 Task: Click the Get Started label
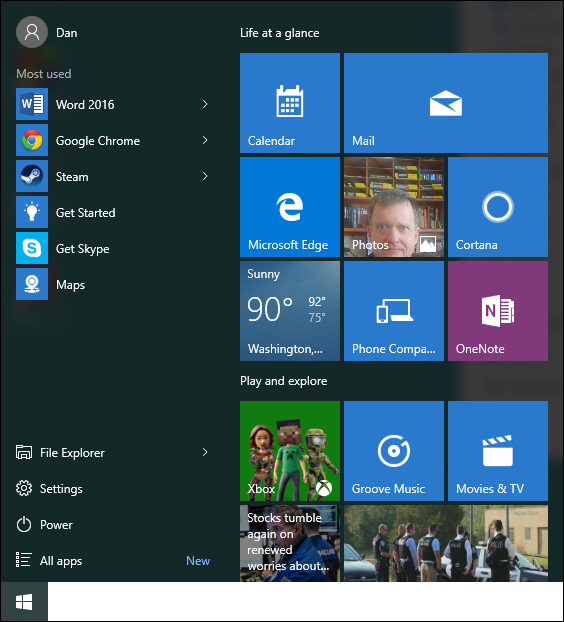85,213
